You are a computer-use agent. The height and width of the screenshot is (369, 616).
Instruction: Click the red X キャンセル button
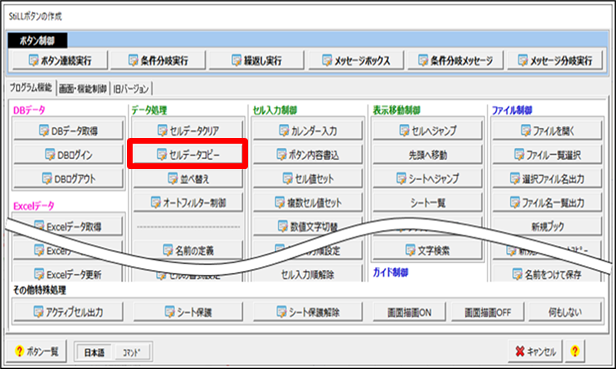pos(536,351)
